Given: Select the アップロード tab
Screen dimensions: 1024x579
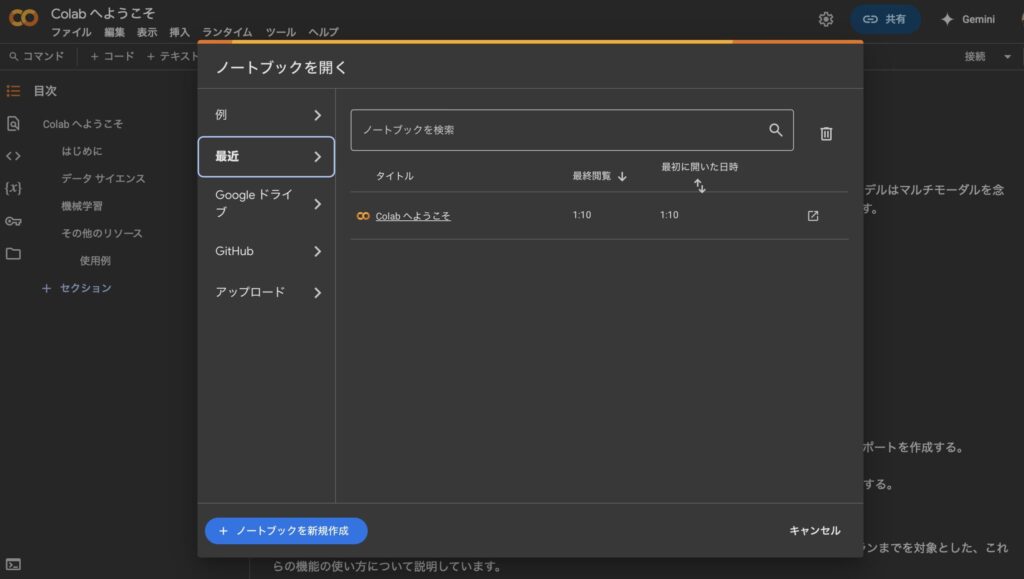Looking at the screenshot, I should (x=266, y=292).
